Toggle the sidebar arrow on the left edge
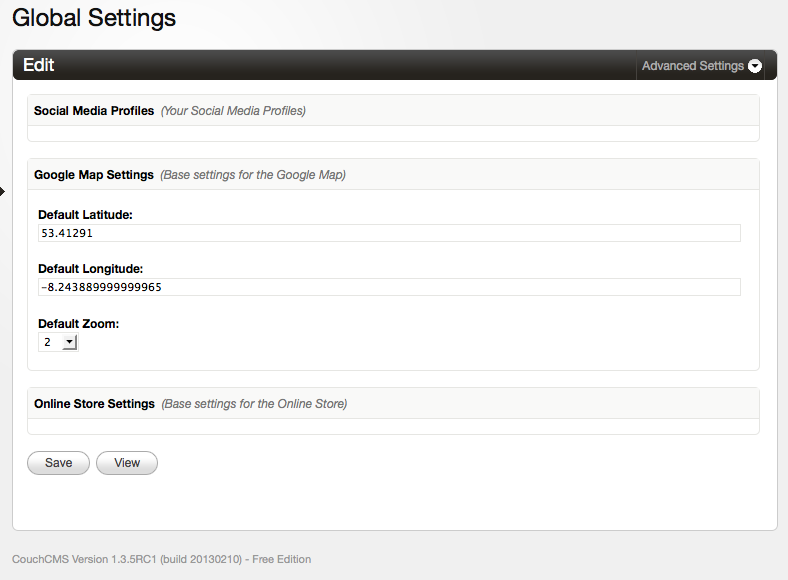The image size is (788, 580). pos(2,191)
